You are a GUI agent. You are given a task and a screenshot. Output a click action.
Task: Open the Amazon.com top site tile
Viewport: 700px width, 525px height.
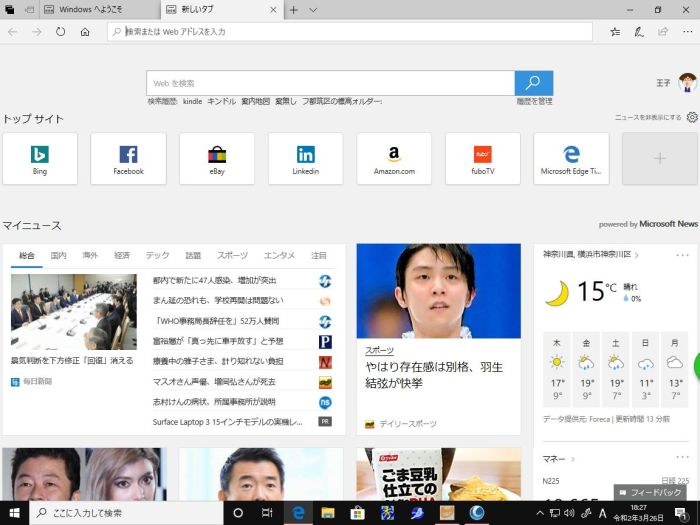[394, 158]
